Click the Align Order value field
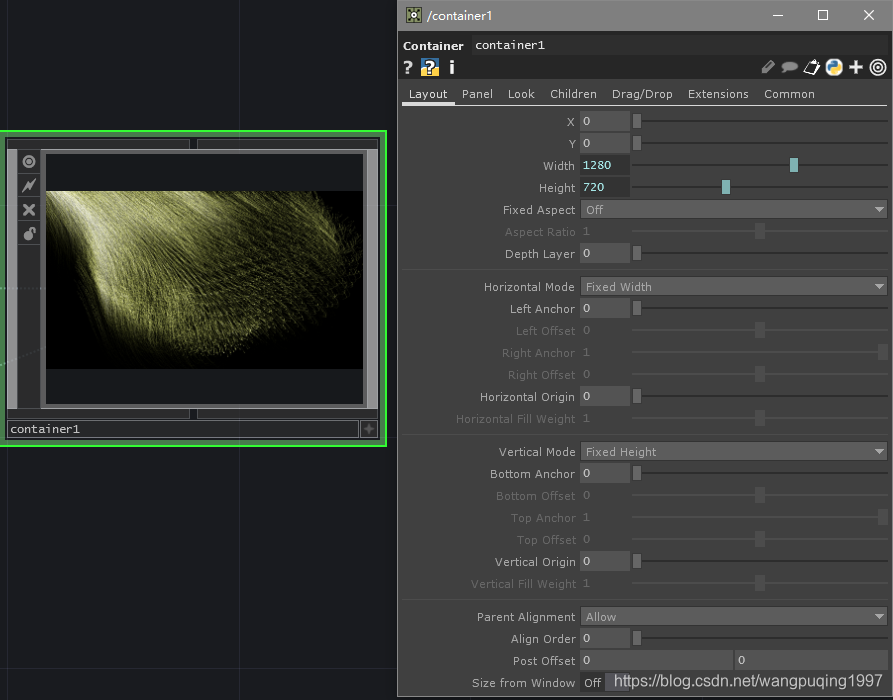Image resolution: width=893 pixels, height=700 pixels. coord(605,638)
